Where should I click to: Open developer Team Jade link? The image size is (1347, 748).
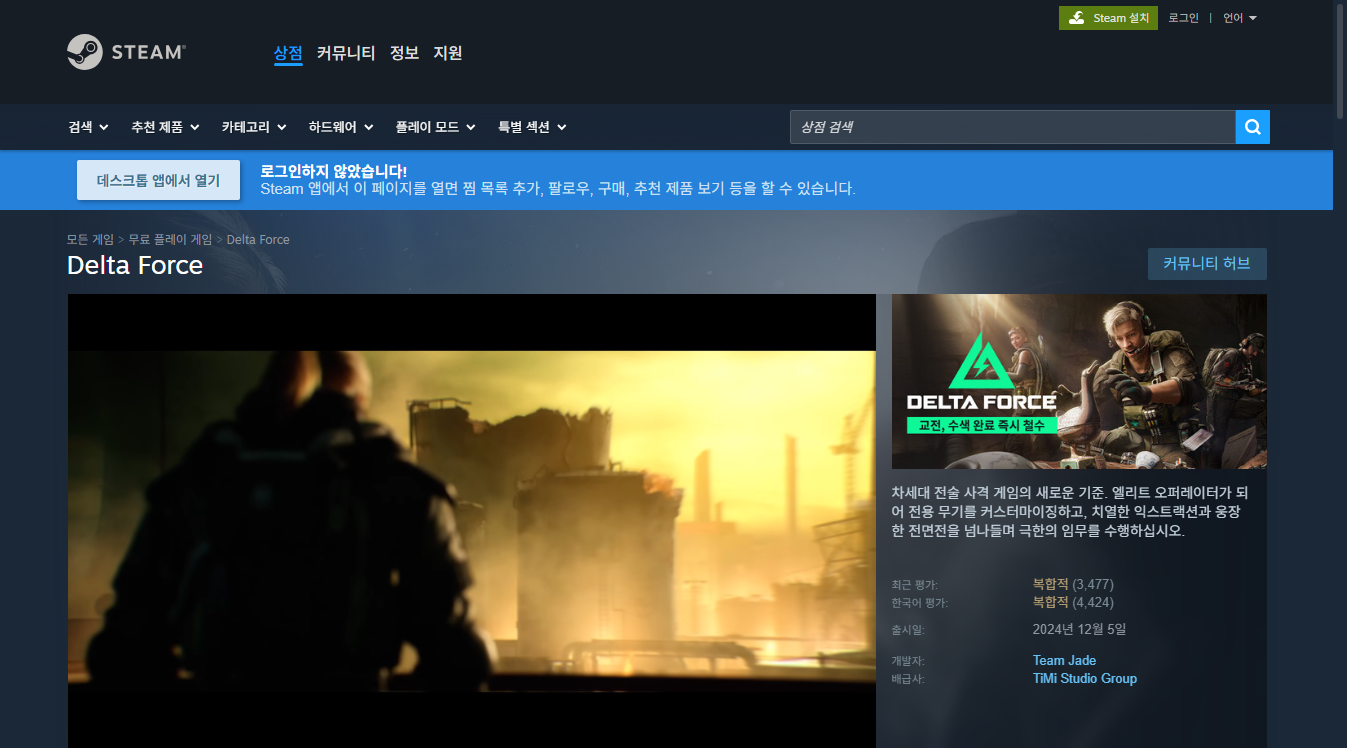coord(1064,660)
